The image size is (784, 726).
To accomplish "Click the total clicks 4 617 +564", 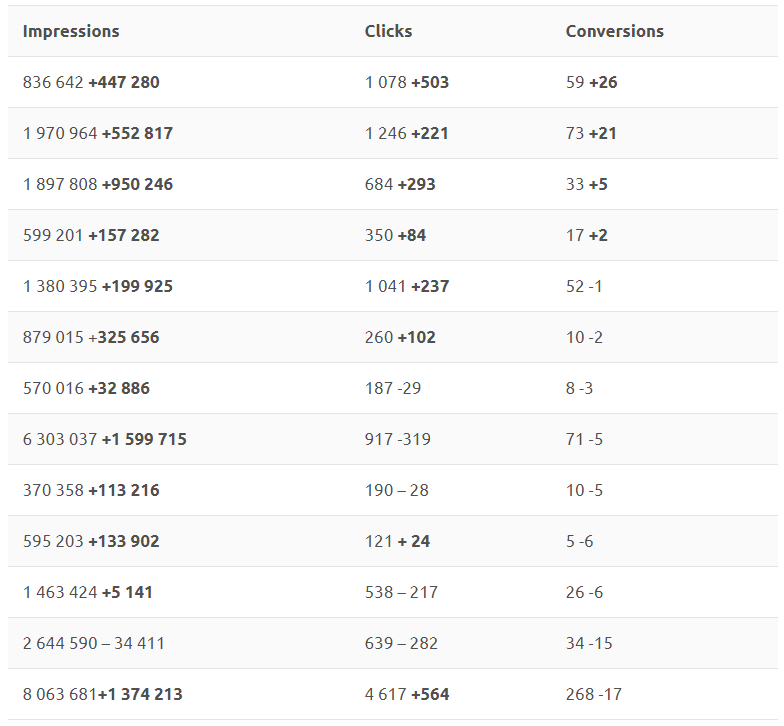I will tap(406, 694).
